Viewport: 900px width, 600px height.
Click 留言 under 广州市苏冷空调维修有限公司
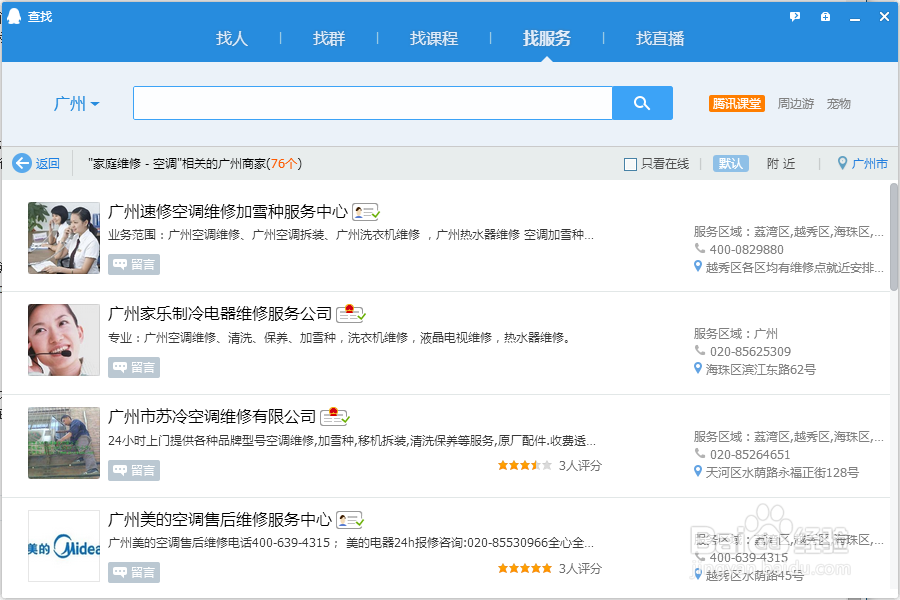[134, 470]
